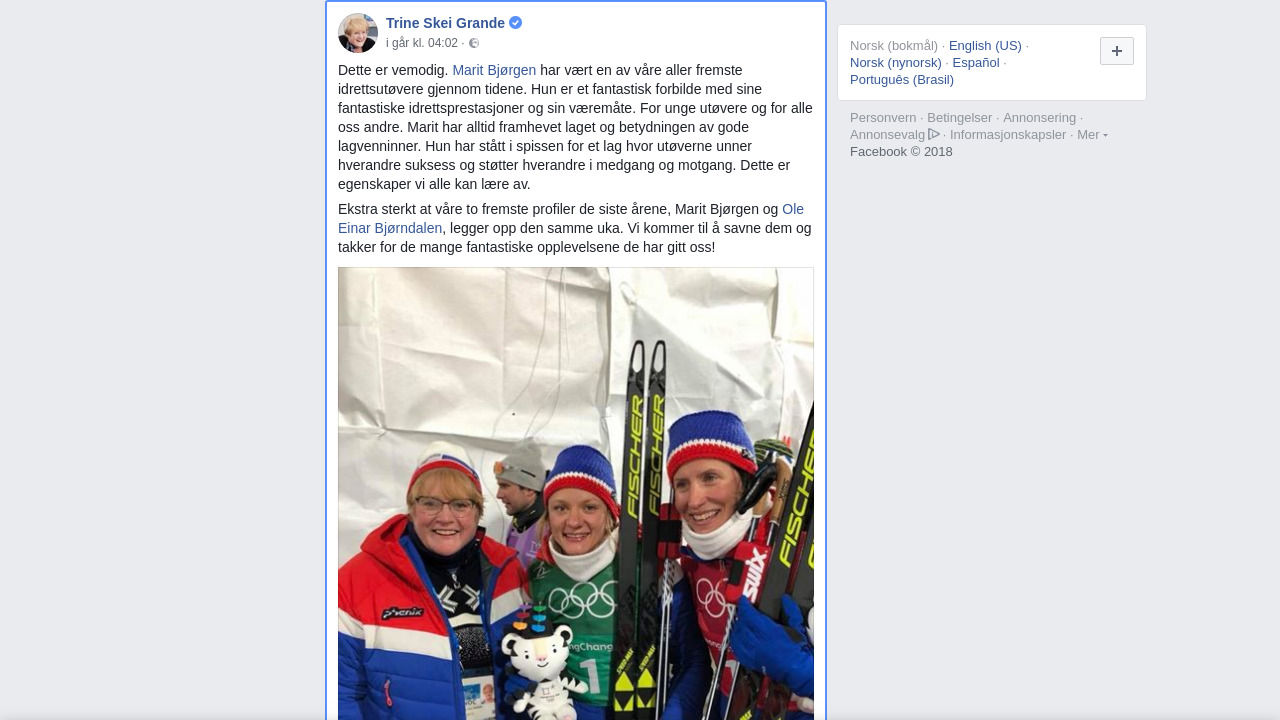Open the Annonsering footer link
The image size is (1280, 720).
(x=1040, y=117)
